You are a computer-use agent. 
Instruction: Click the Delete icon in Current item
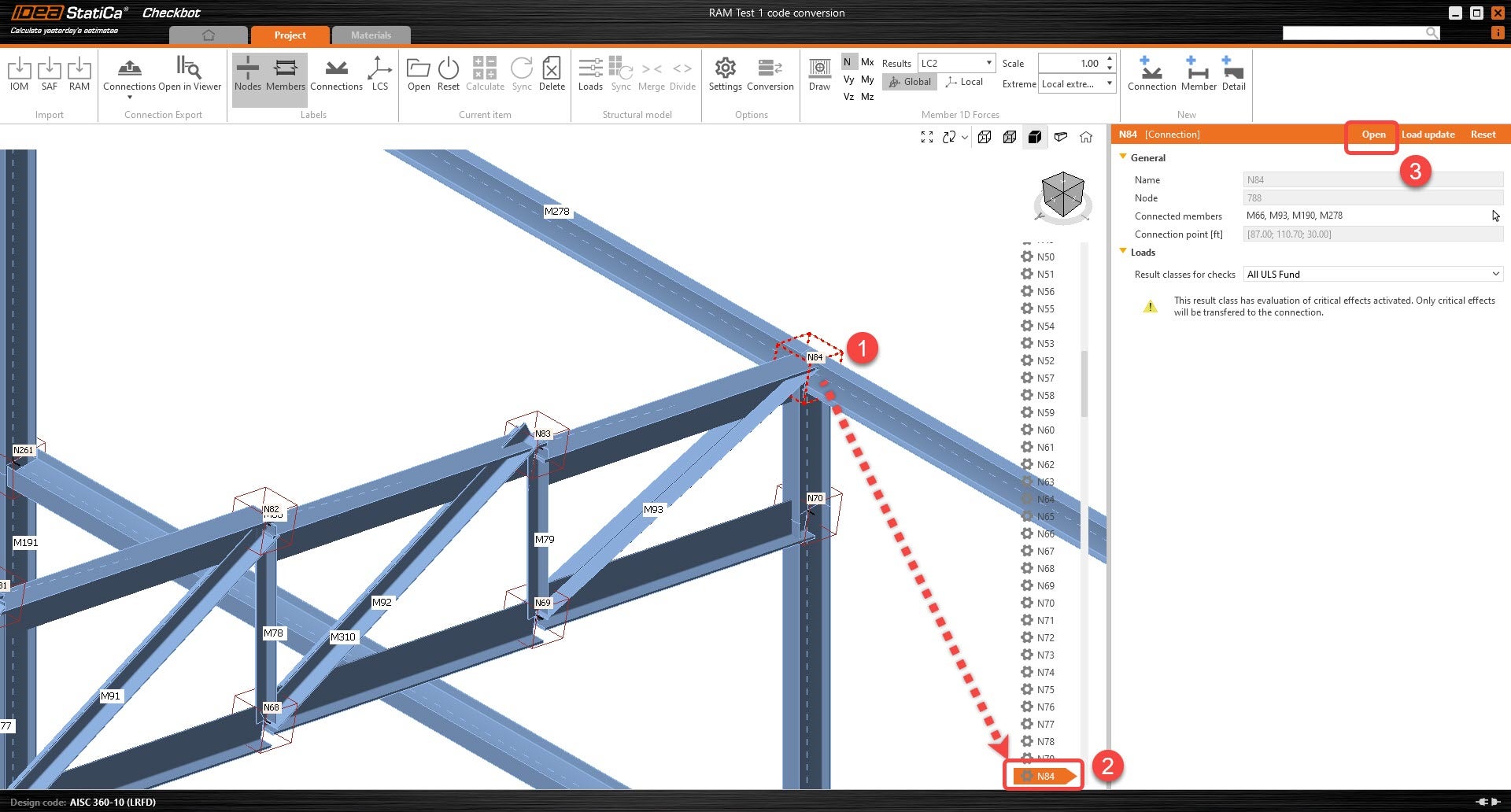point(552,75)
